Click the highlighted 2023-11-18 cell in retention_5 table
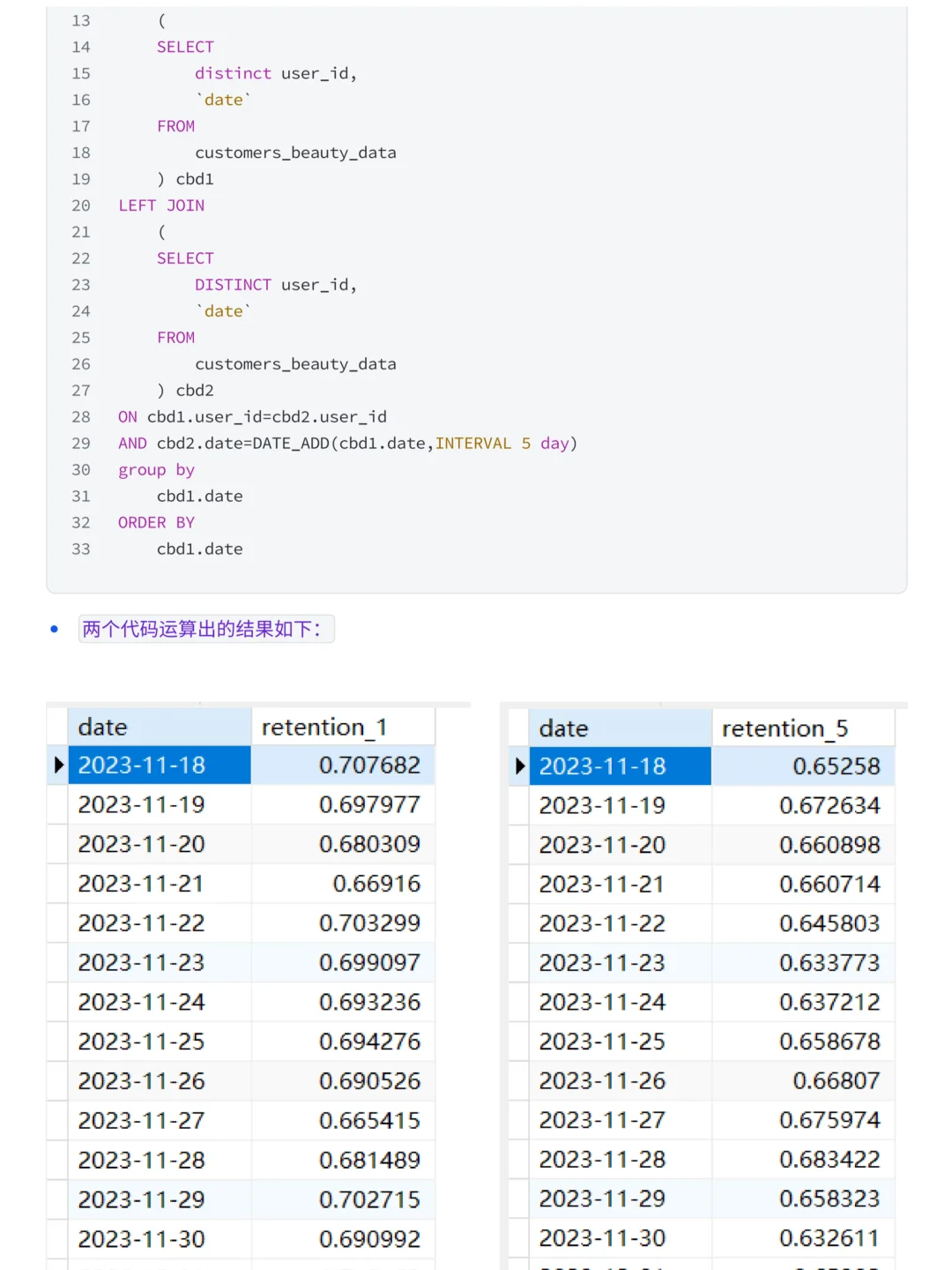The image size is (952, 1270). tap(621, 766)
